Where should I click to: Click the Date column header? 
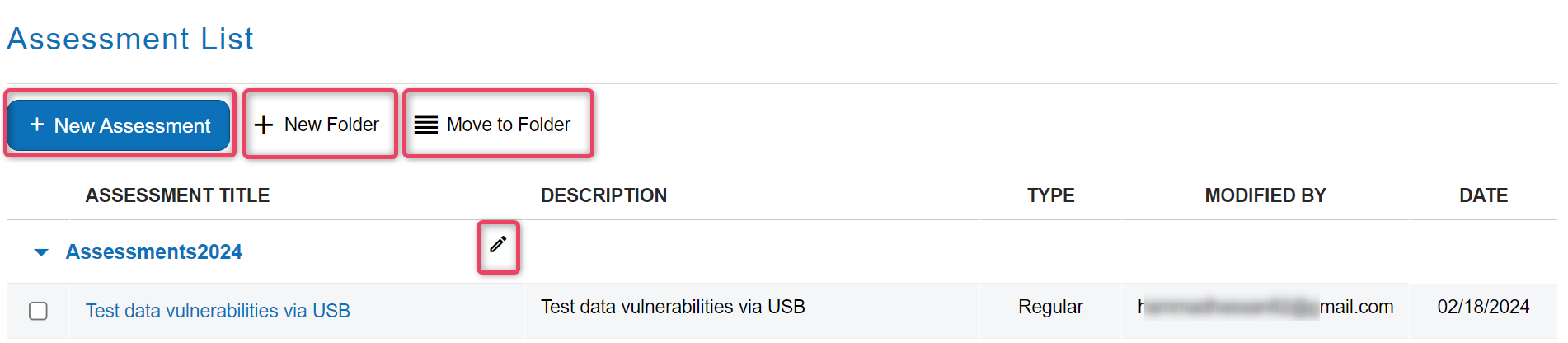point(1483,195)
